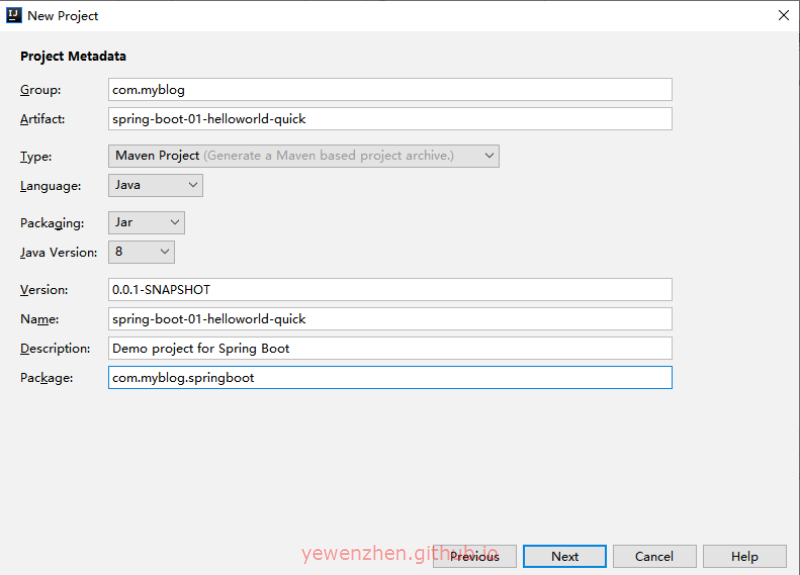Screen dimensions: 800x575
Task: Focus the Package input field
Action: (x=390, y=377)
